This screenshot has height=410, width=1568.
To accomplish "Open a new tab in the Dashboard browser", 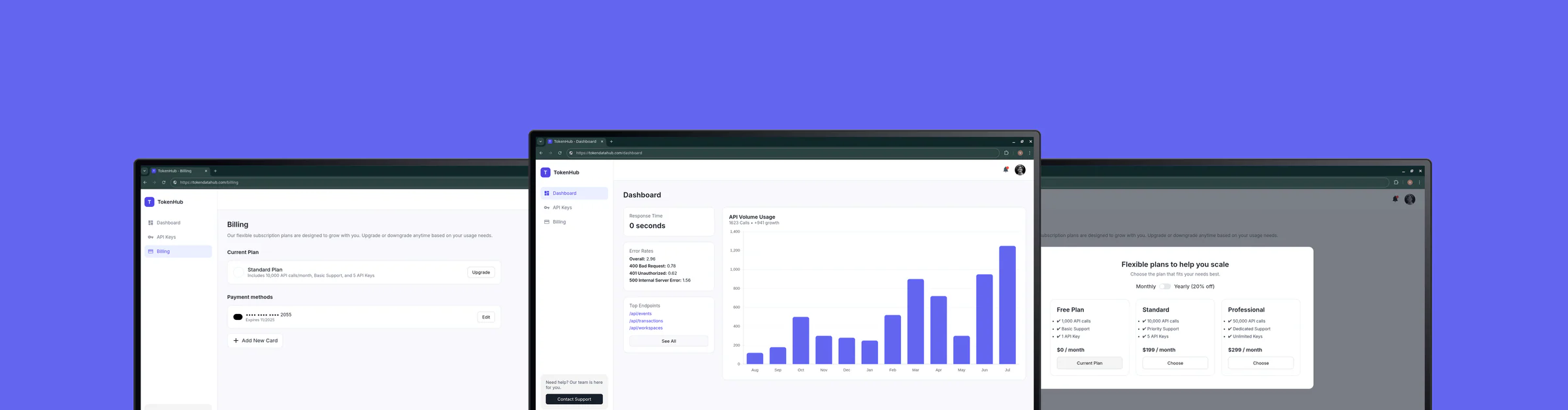I will pos(612,141).
